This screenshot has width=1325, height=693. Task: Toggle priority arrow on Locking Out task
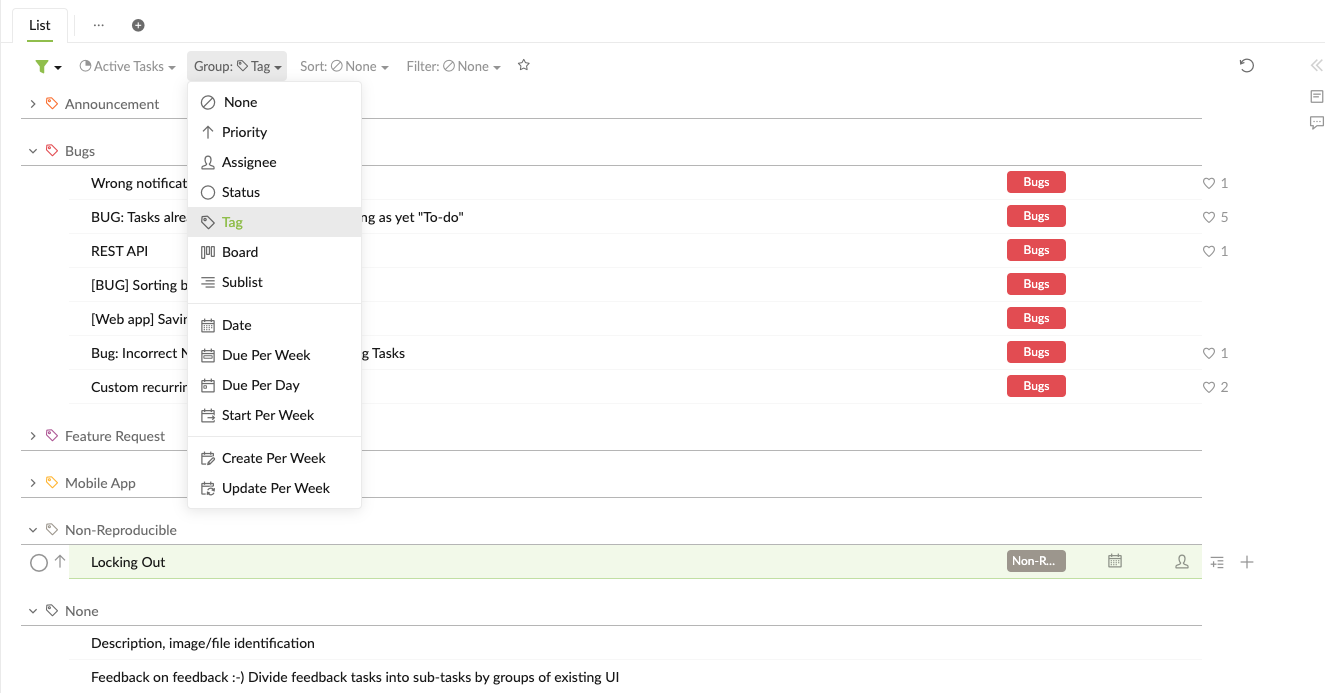(60, 562)
